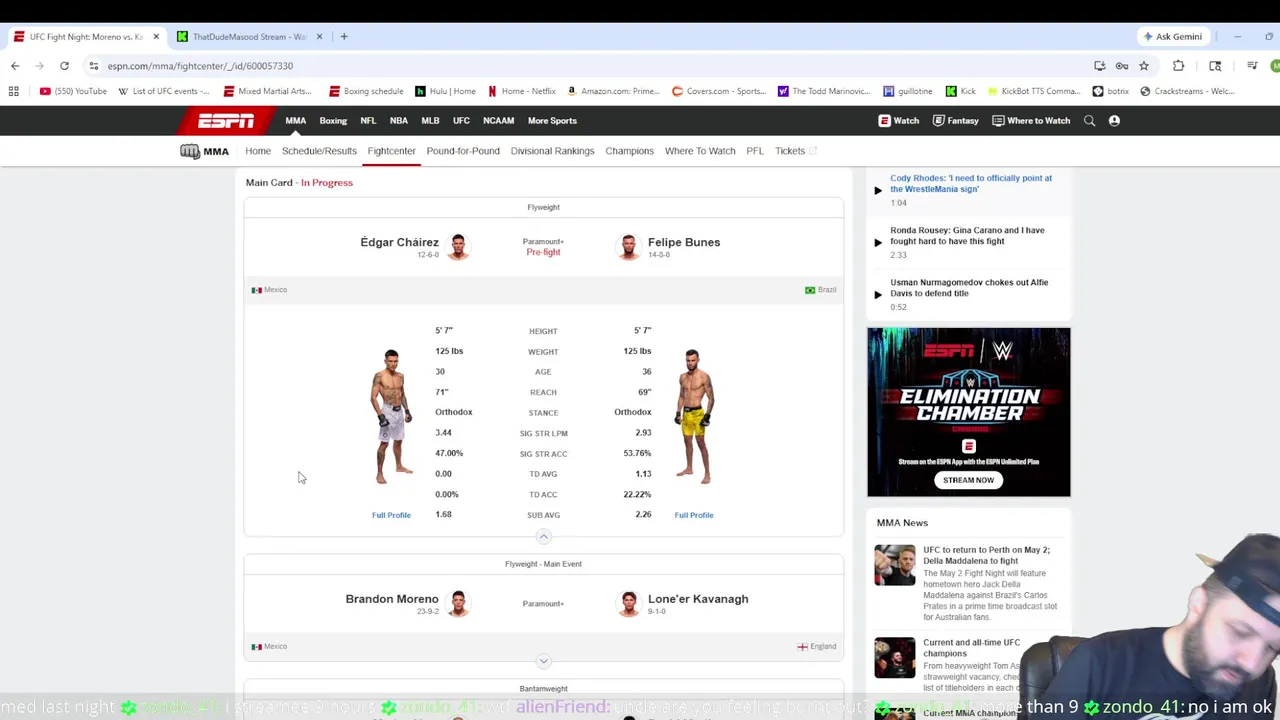
Task: Open the MMA menu in ESPN header
Action: click(x=295, y=121)
